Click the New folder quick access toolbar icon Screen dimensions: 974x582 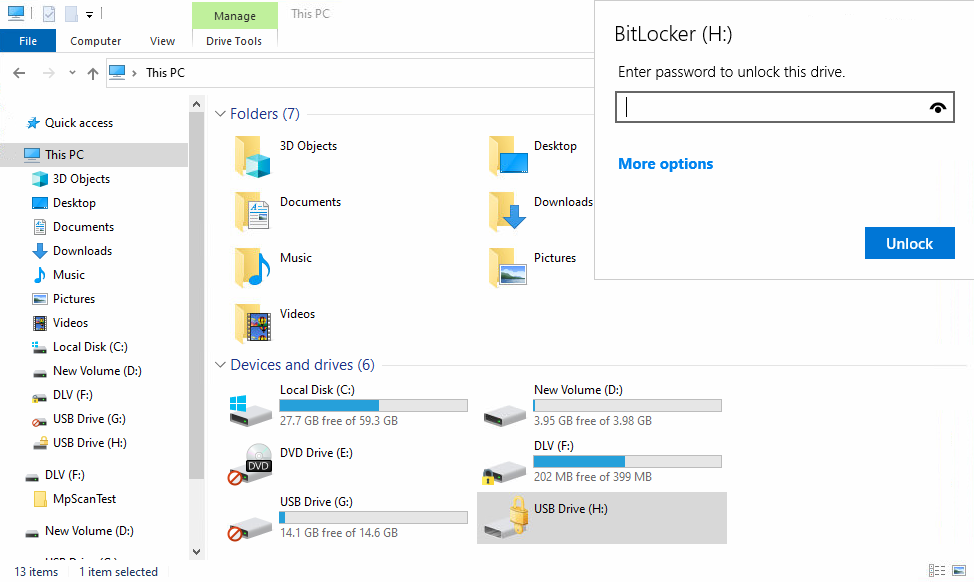tap(71, 14)
